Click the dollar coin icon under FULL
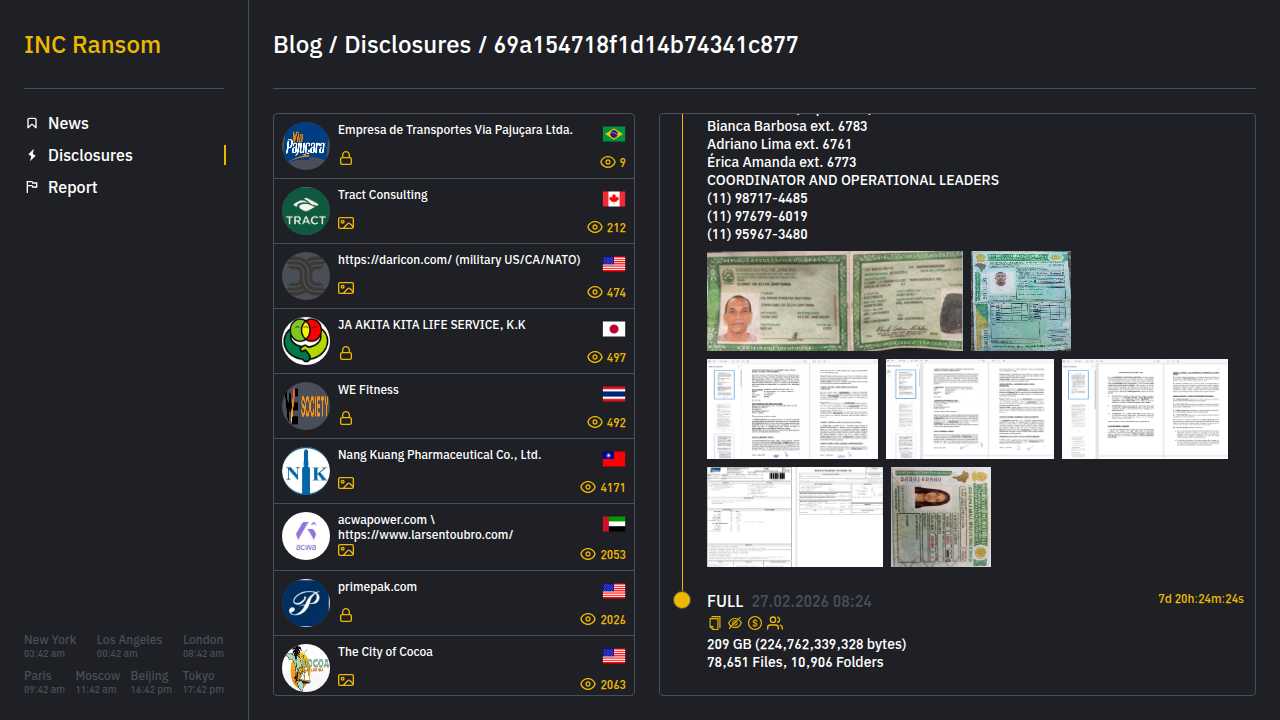Screen dimensions: 1280x720 coord(755,623)
